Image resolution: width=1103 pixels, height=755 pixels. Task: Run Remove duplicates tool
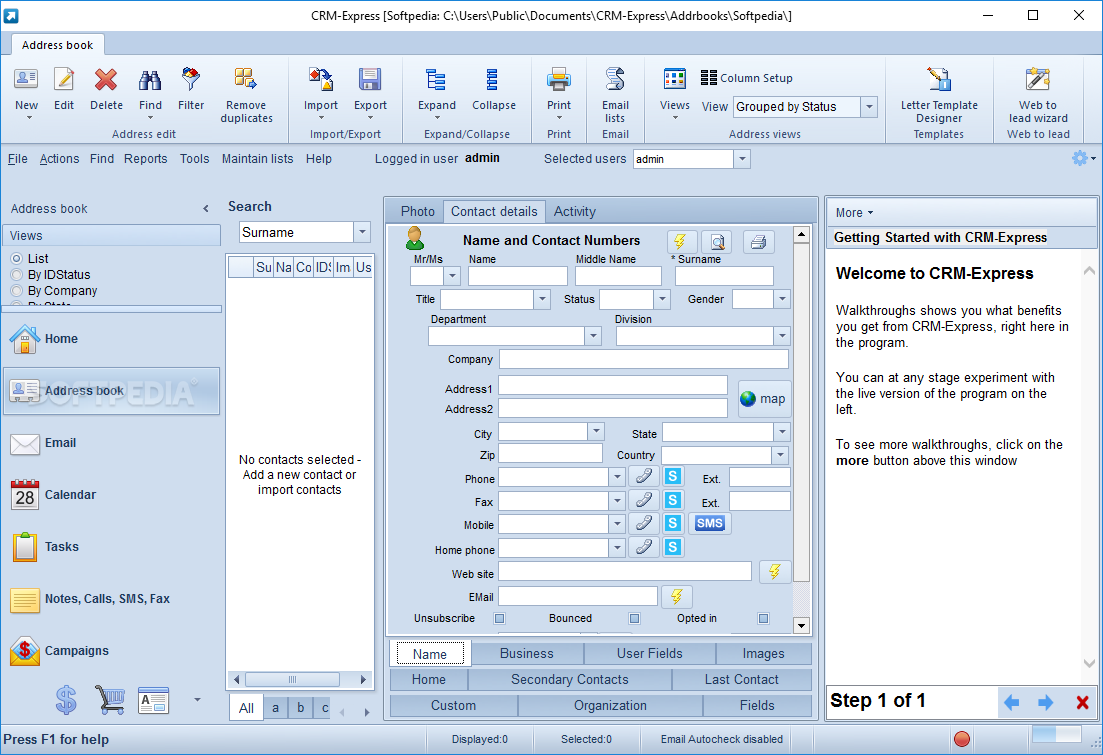(x=246, y=78)
